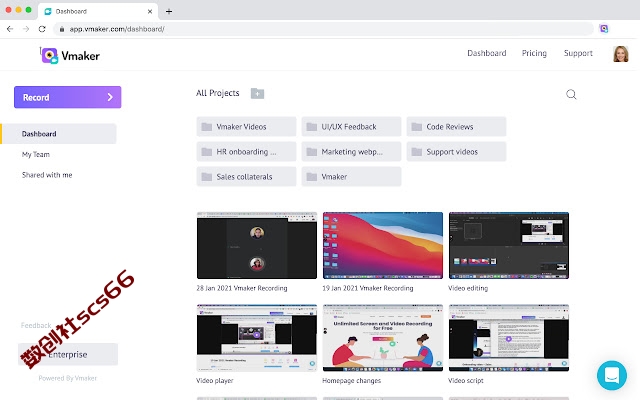Open the user profile avatar
This screenshot has width=640, height=400.
pyautogui.click(x=620, y=54)
